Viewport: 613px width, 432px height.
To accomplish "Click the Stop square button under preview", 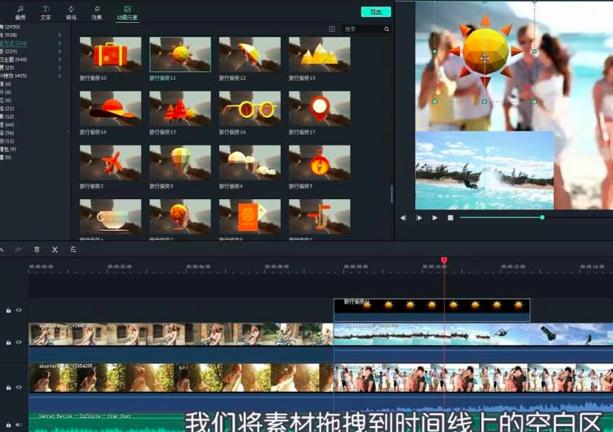I will point(450,217).
